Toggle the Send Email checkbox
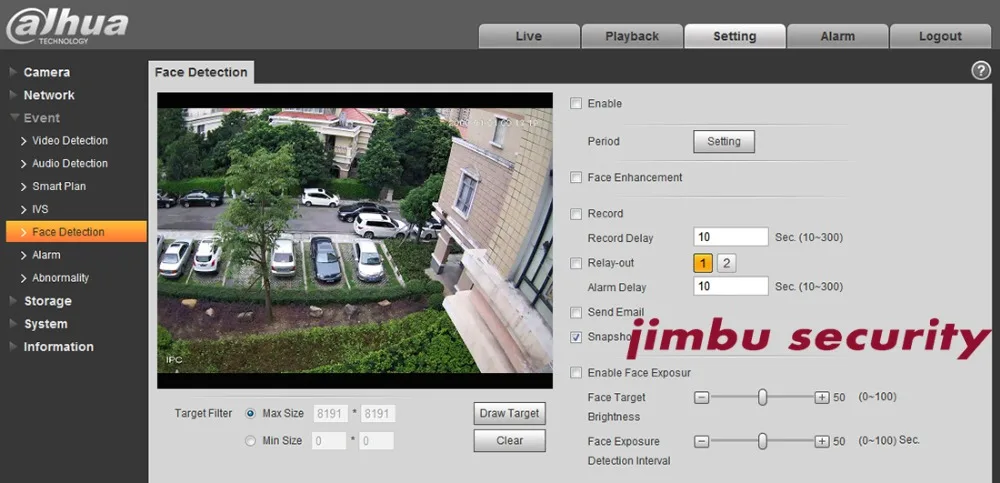Image resolution: width=1000 pixels, height=483 pixels. [576, 313]
